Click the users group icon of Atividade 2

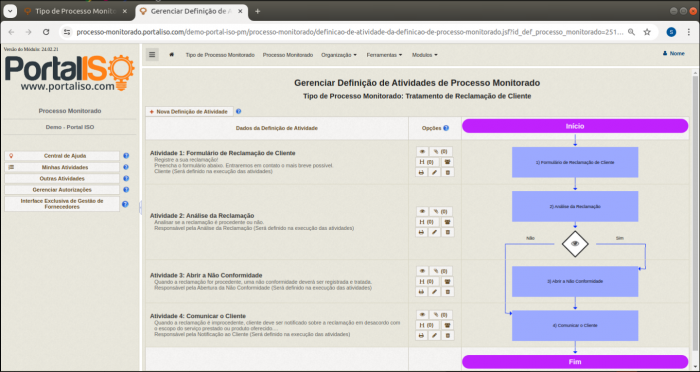[447, 222]
